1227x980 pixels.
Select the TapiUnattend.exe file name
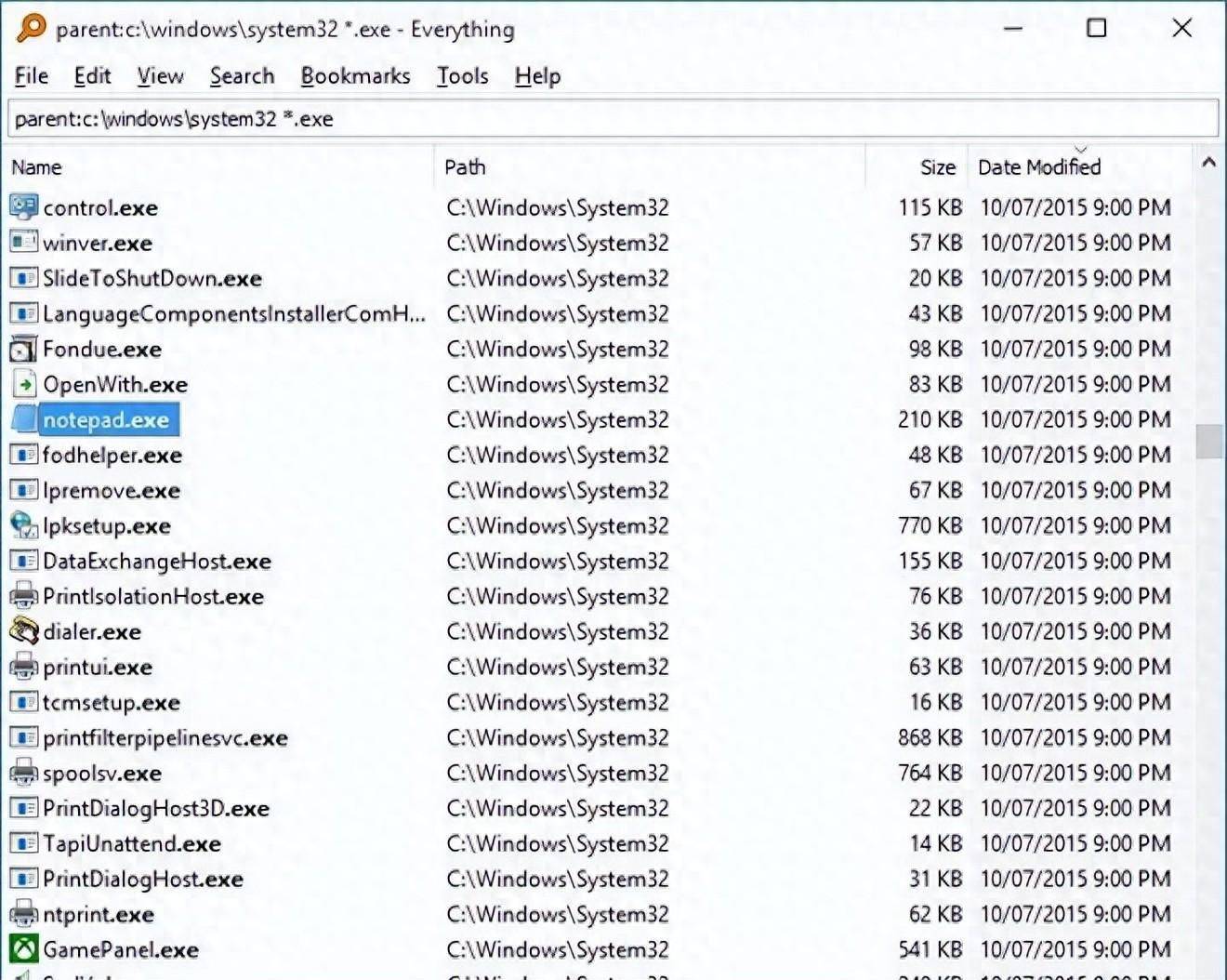(x=132, y=843)
